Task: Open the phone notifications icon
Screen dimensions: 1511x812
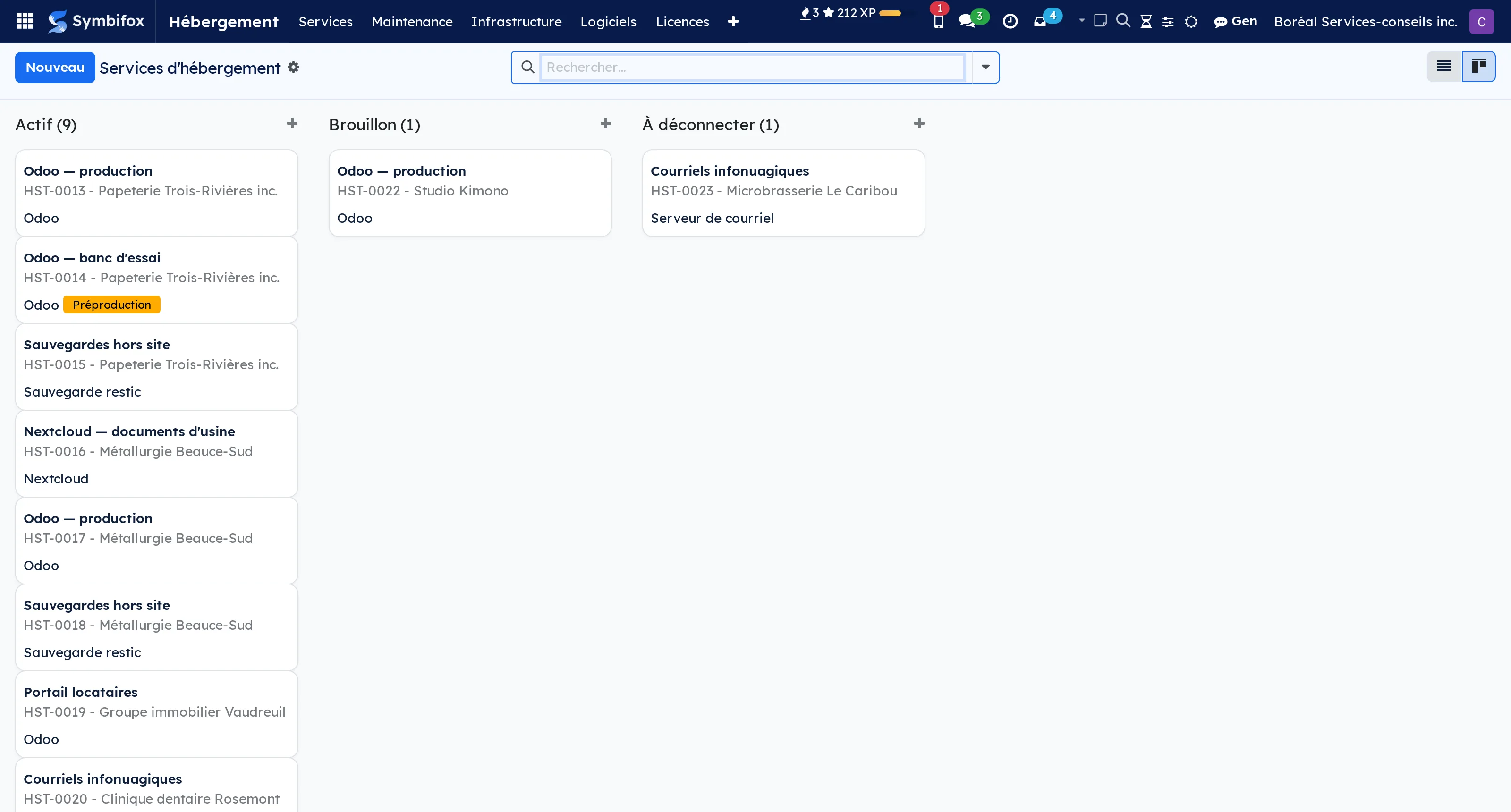Action: click(939, 22)
